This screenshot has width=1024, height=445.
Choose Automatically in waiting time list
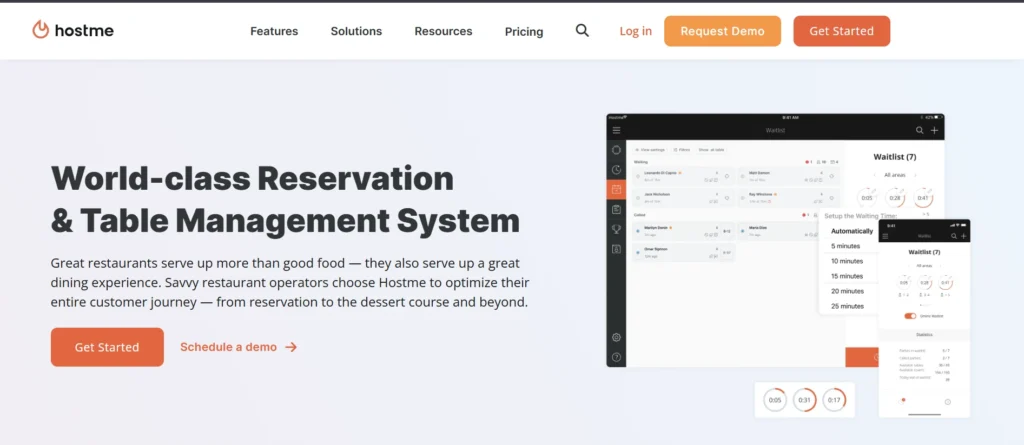852,231
